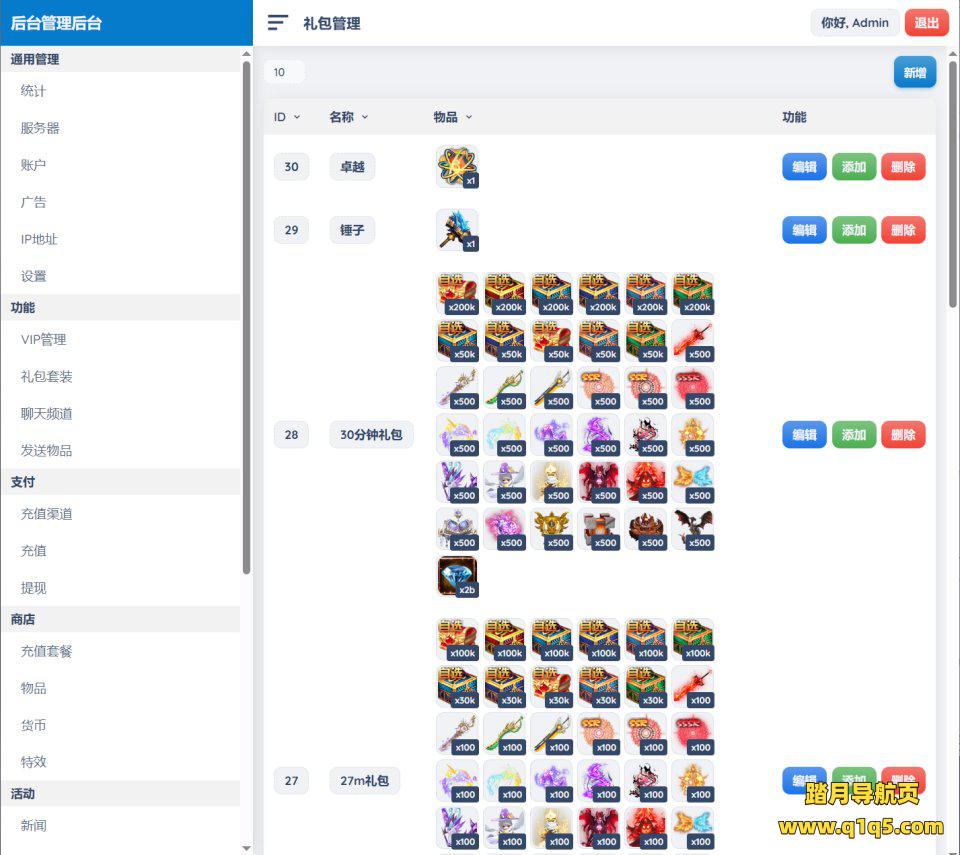This screenshot has height=855, width=960.
Task: Go to the VIP管理 sidebar item
Action: pyautogui.click(x=44, y=340)
